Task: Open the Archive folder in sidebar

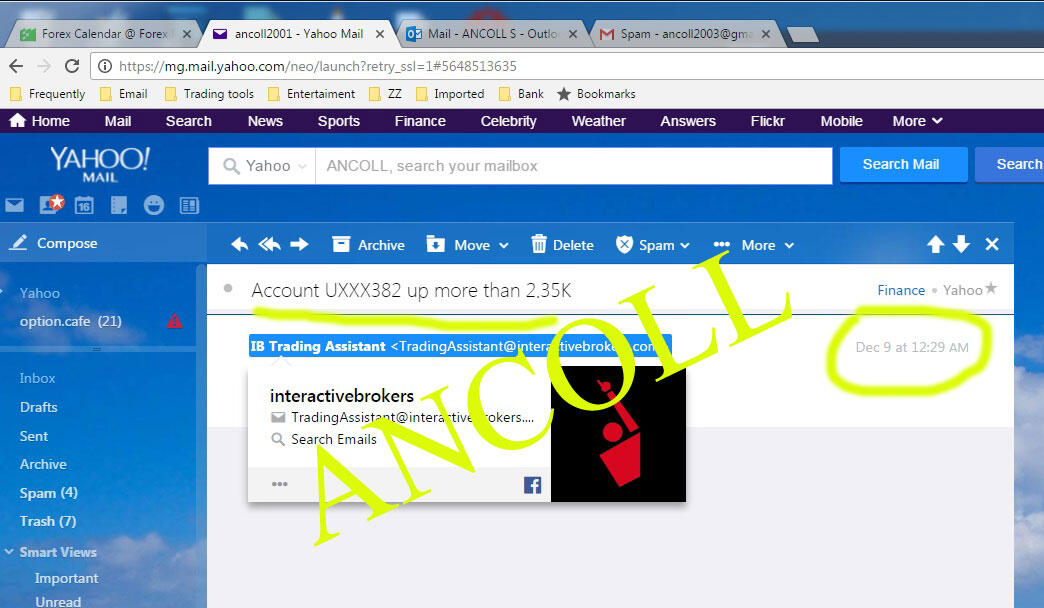Action: click(43, 464)
